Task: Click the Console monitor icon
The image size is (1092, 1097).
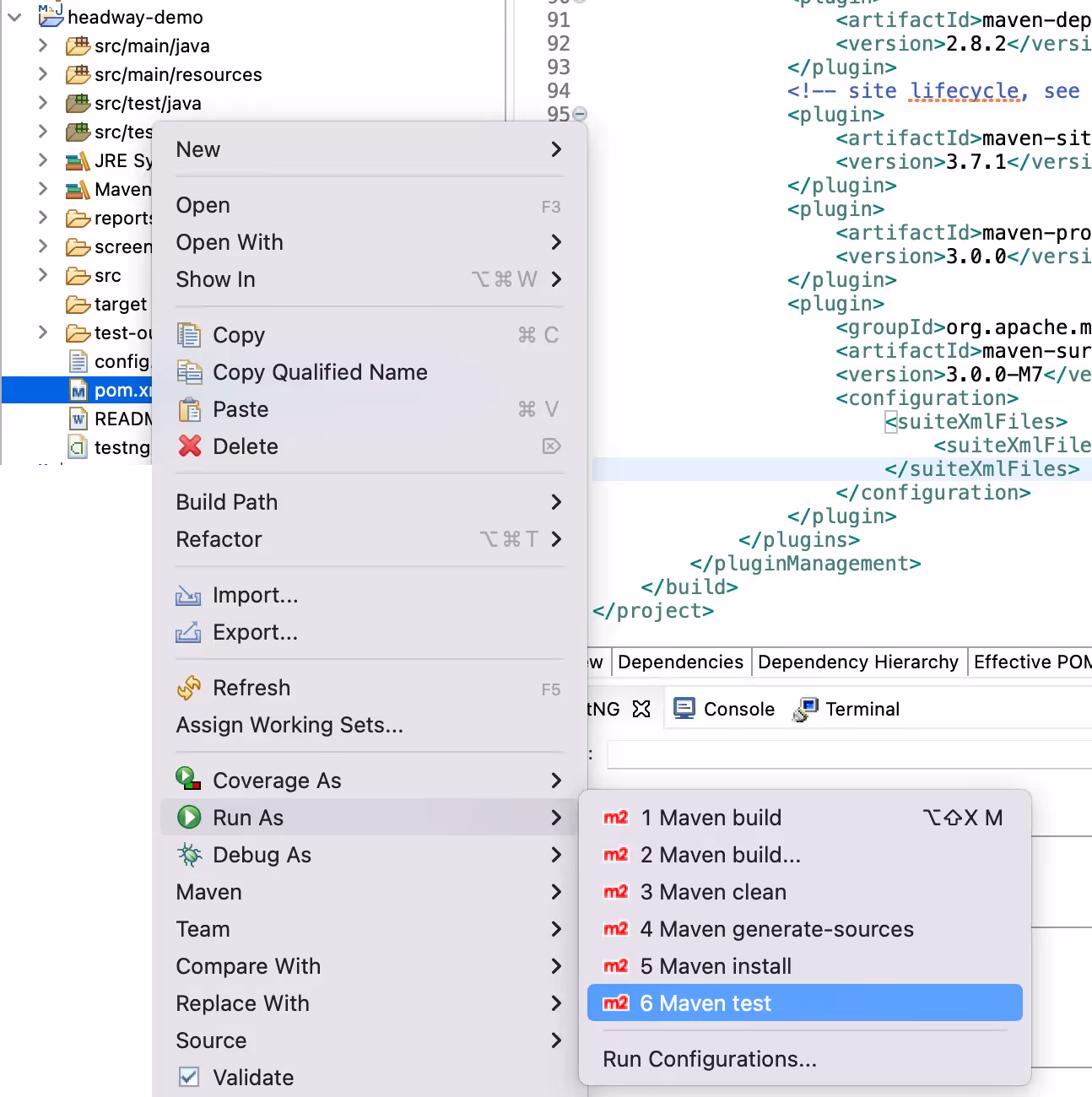Action: [684, 709]
